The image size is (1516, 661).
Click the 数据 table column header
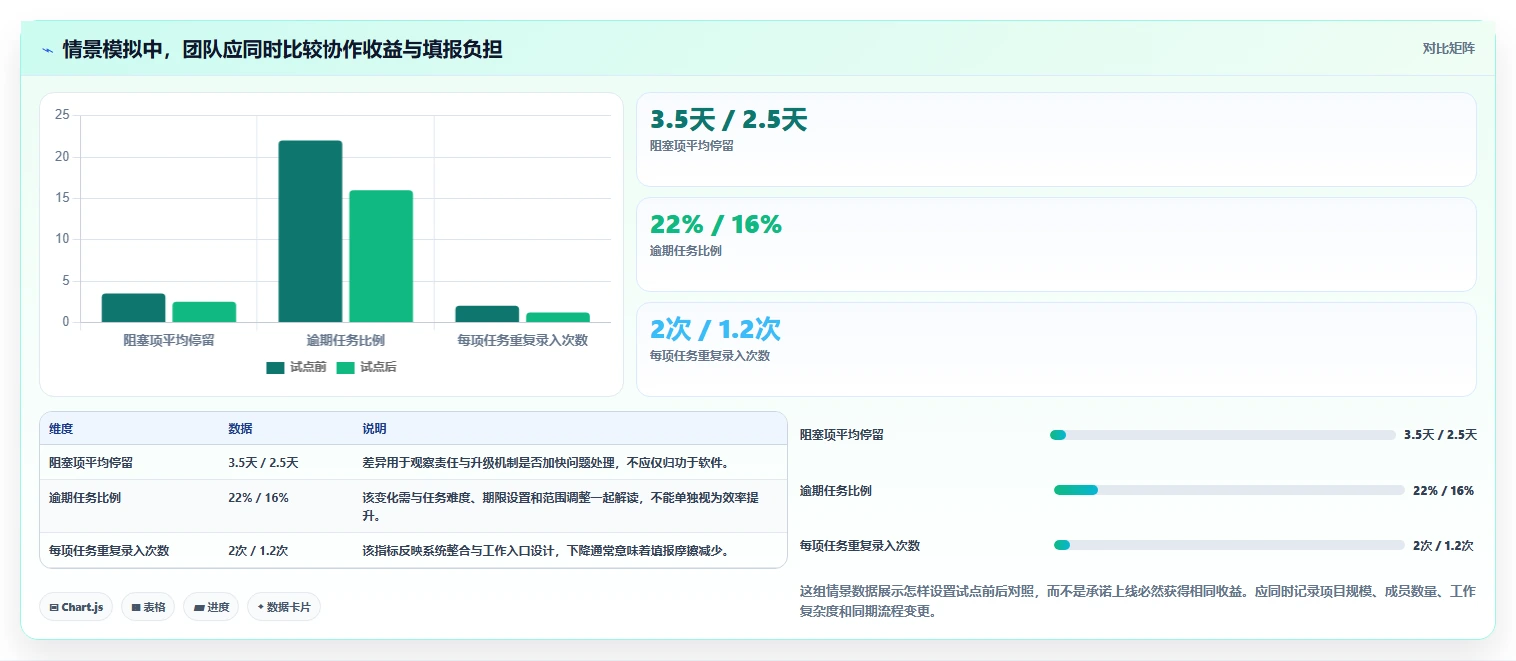point(240,429)
